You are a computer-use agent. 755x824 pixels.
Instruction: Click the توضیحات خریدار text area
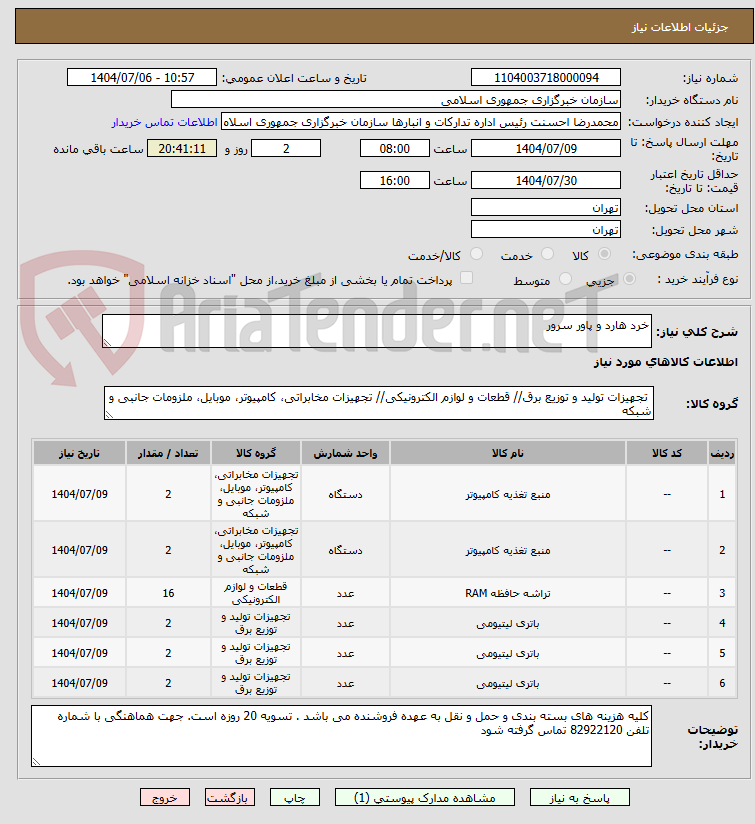pyautogui.click(x=342, y=736)
